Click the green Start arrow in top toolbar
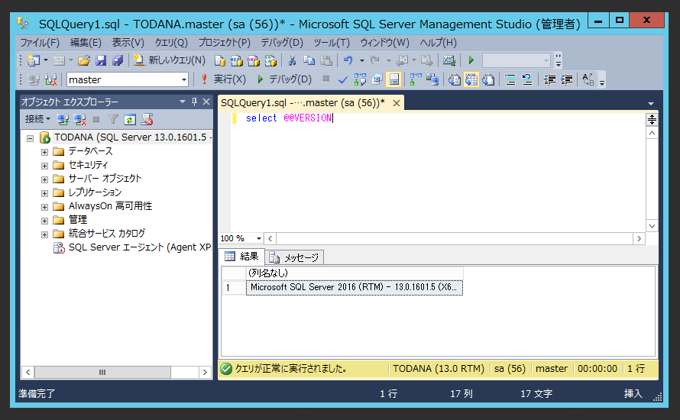Screen dimensions: 680x420 tap(471, 60)
